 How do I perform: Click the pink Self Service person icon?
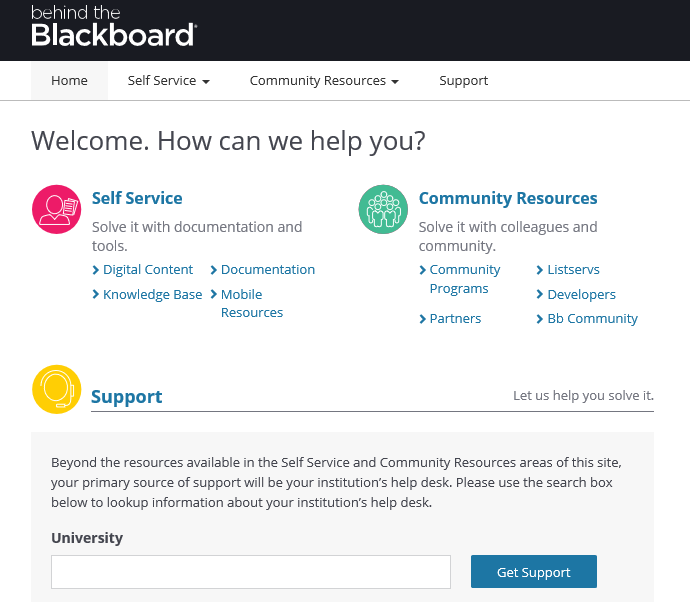(56, 209)
